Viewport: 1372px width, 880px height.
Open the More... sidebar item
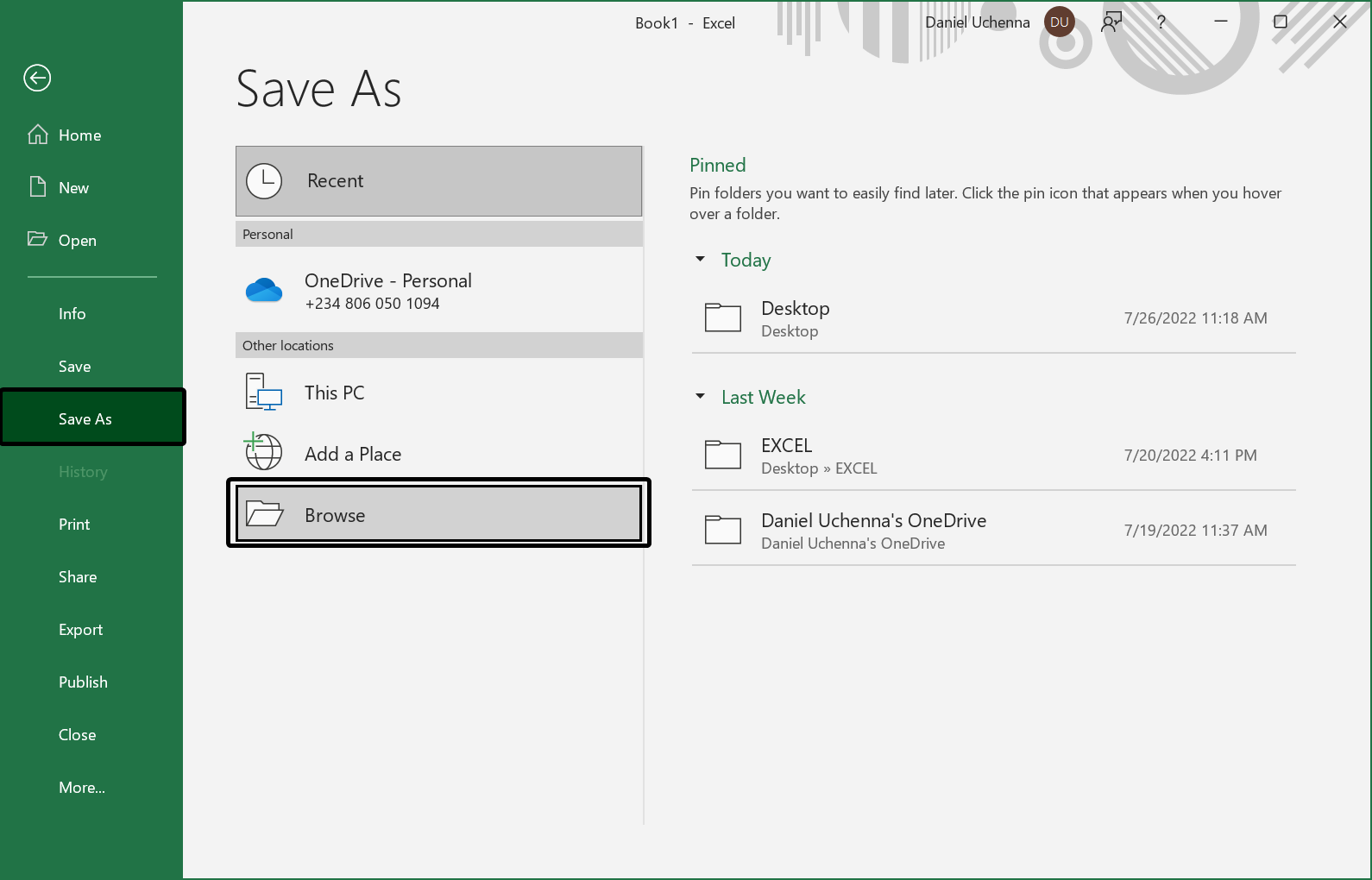click(82, 788)
